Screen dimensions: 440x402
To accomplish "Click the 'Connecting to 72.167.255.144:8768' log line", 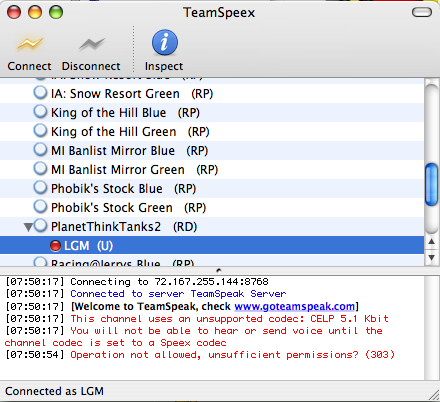I will click(137, 282).
